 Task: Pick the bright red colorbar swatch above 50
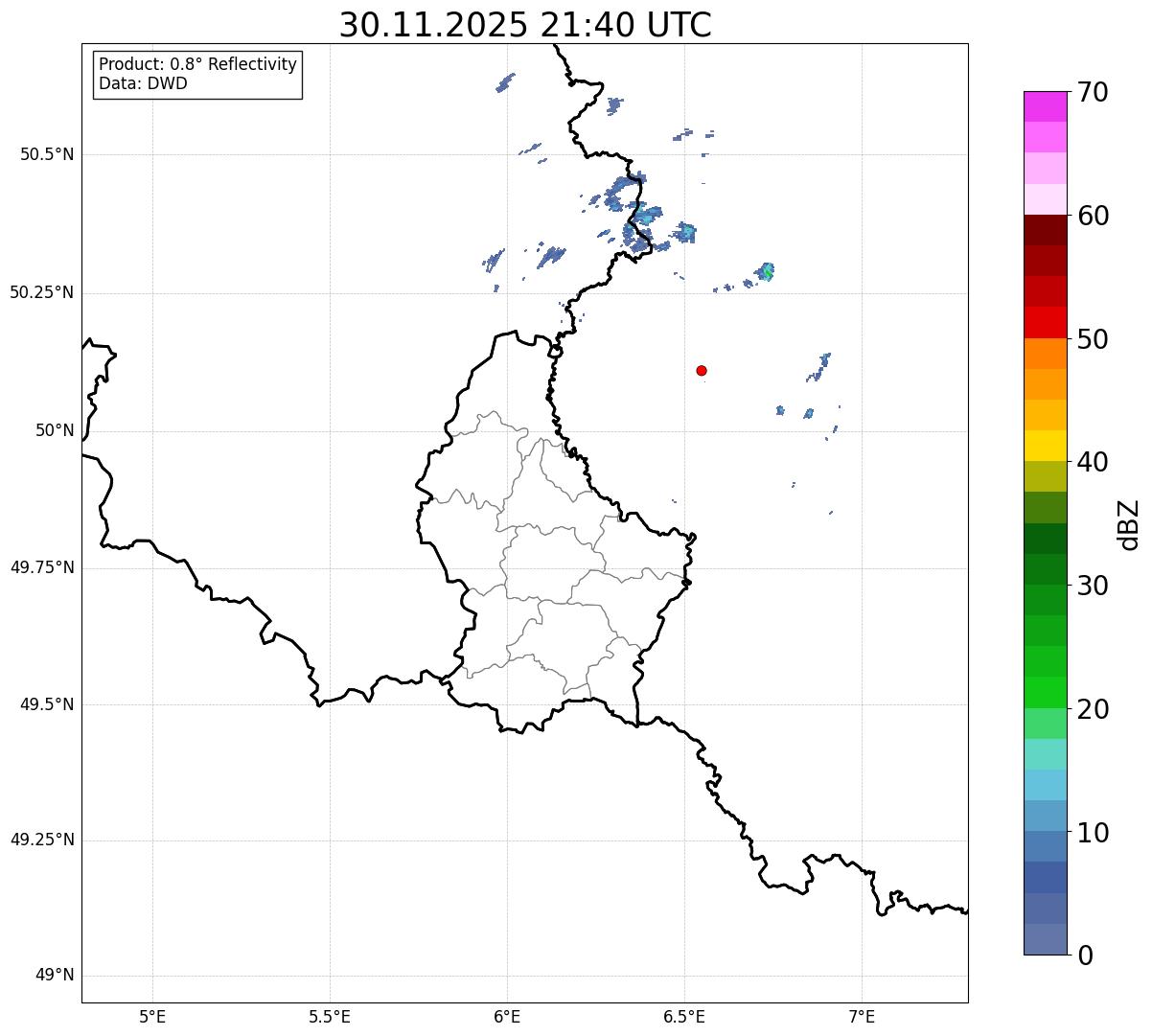[x=1046, y=322]
